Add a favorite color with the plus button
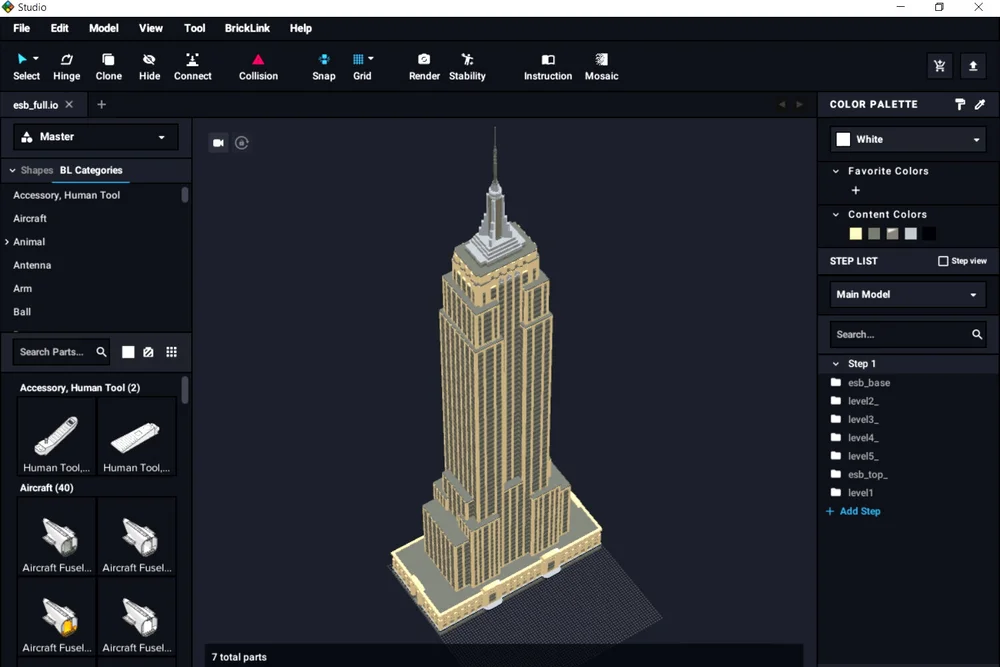Screen dimensions: 1000x667 (x=855, y=190)
